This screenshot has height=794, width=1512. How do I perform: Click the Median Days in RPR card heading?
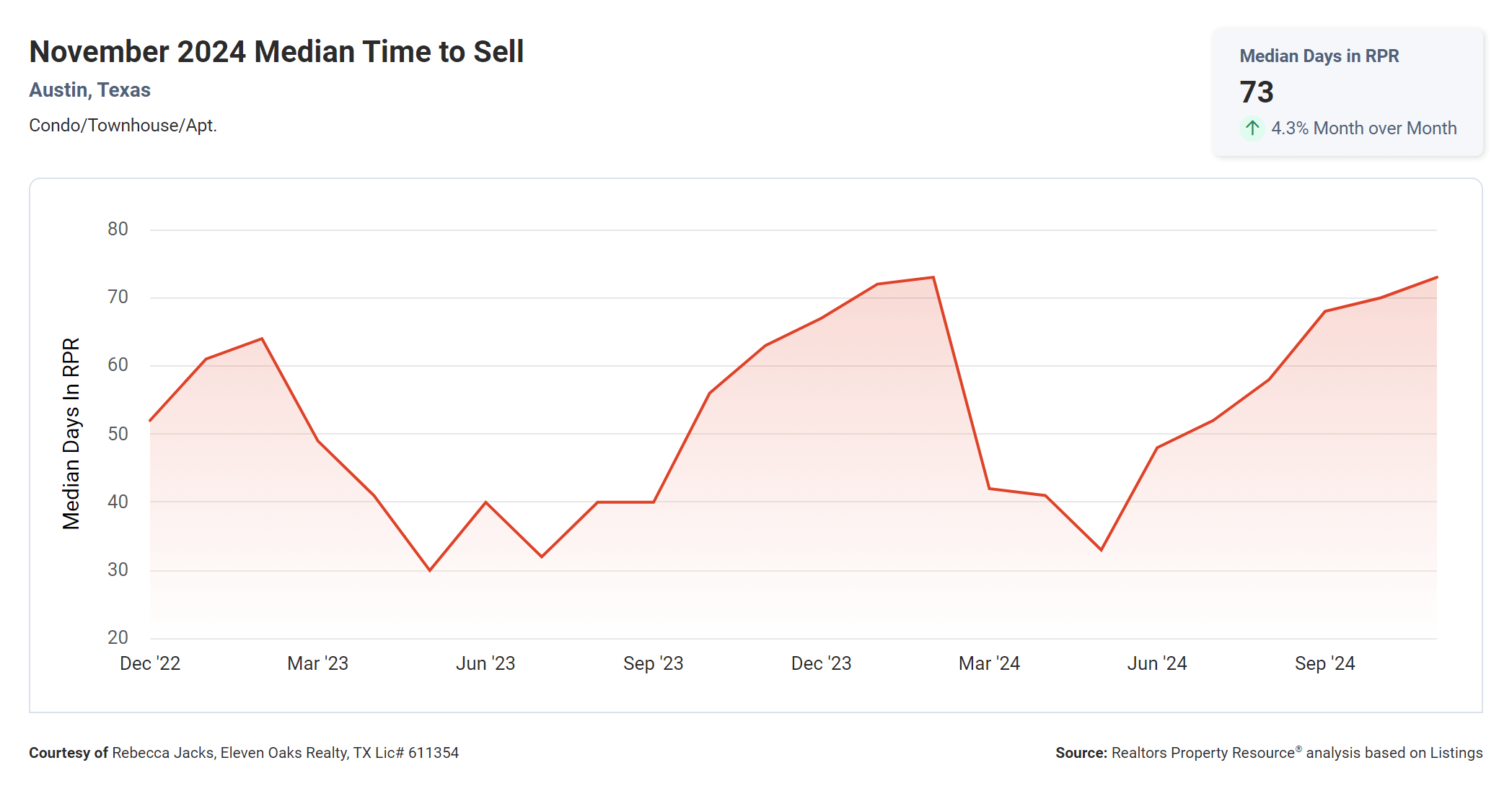1319,56
